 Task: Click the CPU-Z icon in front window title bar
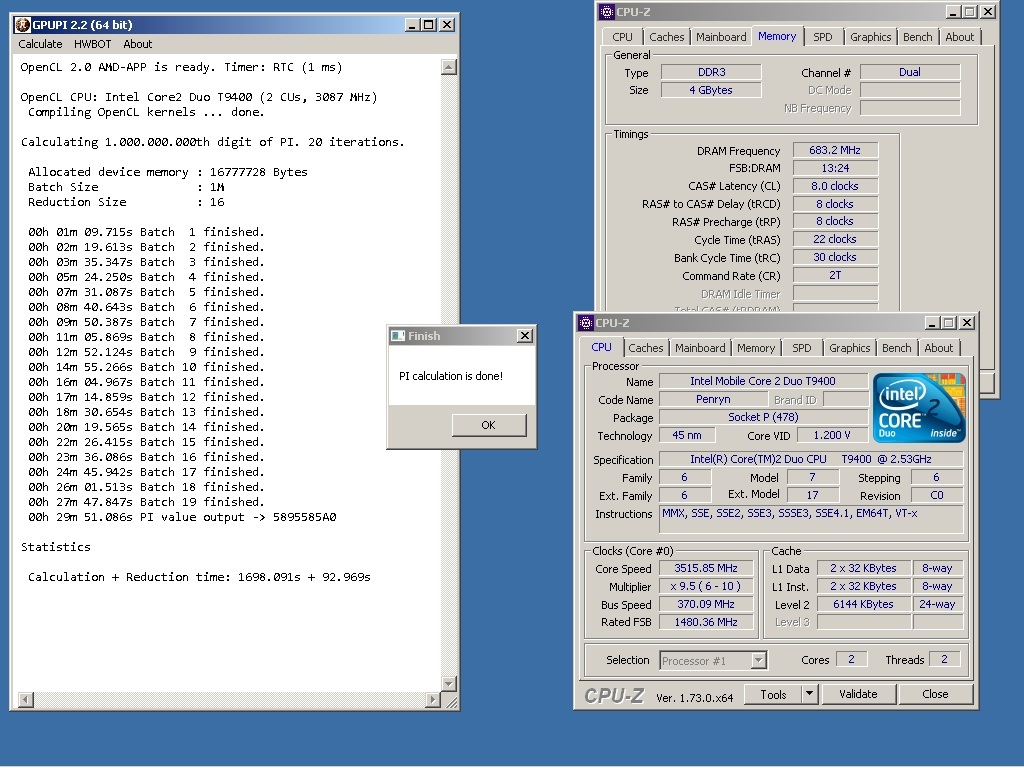coord(586,323)
